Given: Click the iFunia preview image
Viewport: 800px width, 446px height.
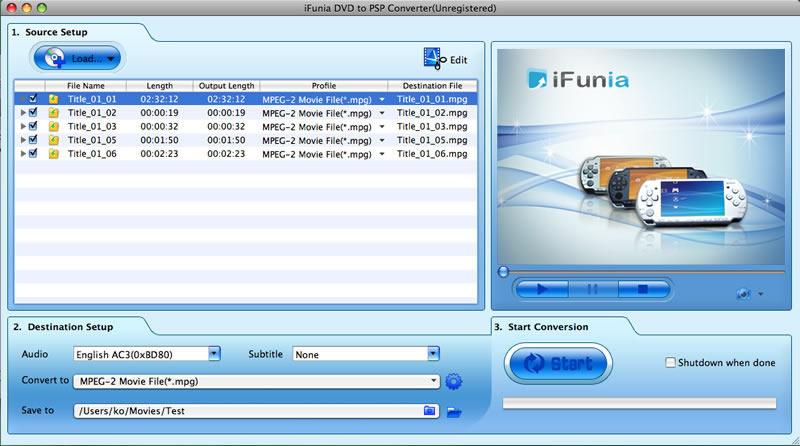Looking at the screenshot, I should 641,157.
